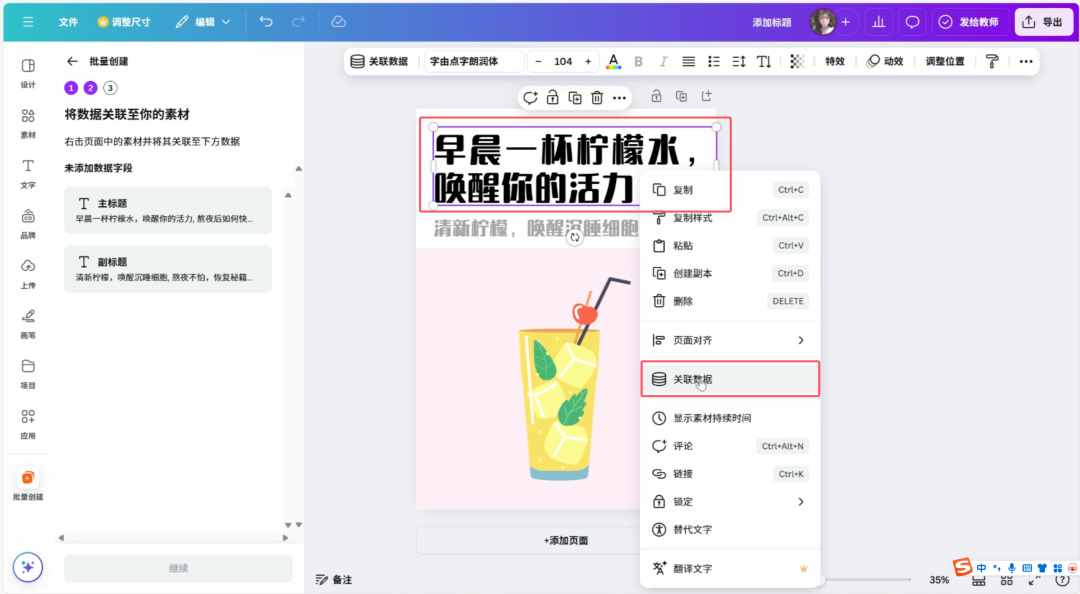Click the 发给教师 button
Screen dimensions: 1080x594
tap(970, 21)
